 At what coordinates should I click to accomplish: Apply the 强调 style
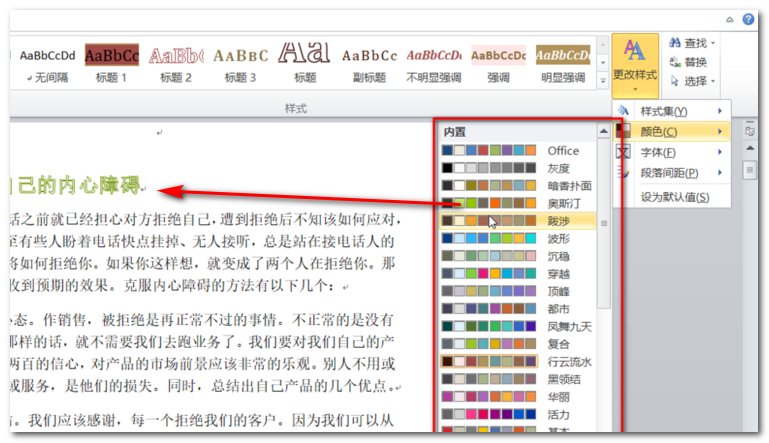[x=498, y=64]
